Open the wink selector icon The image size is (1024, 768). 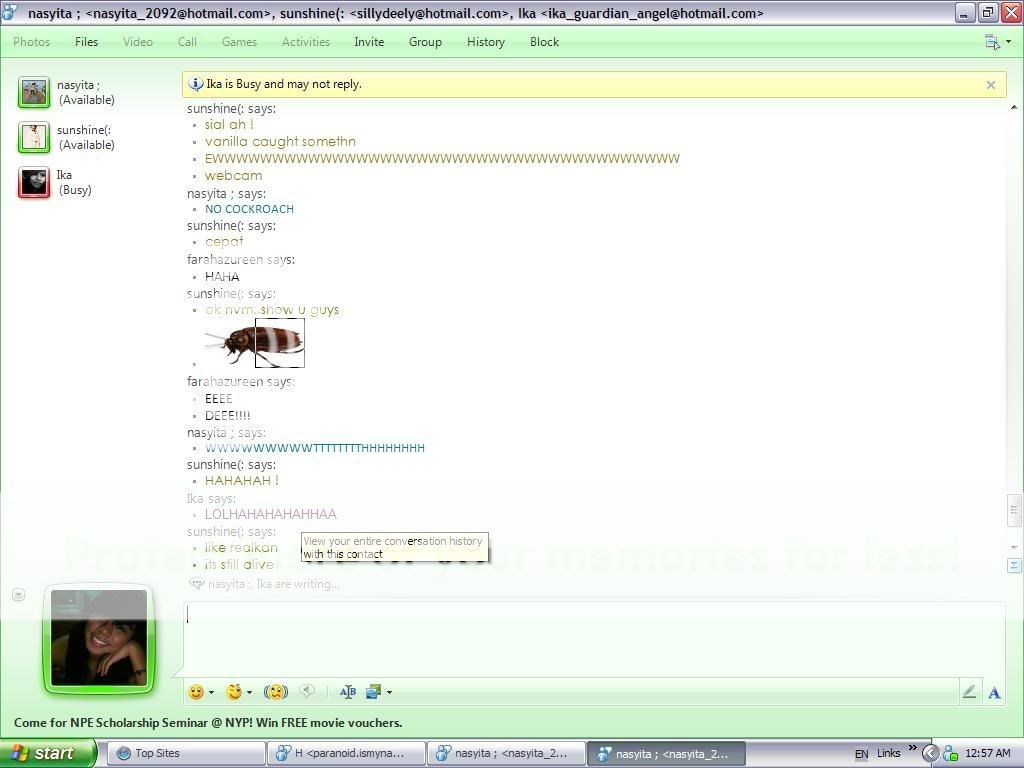pos(235,692)
